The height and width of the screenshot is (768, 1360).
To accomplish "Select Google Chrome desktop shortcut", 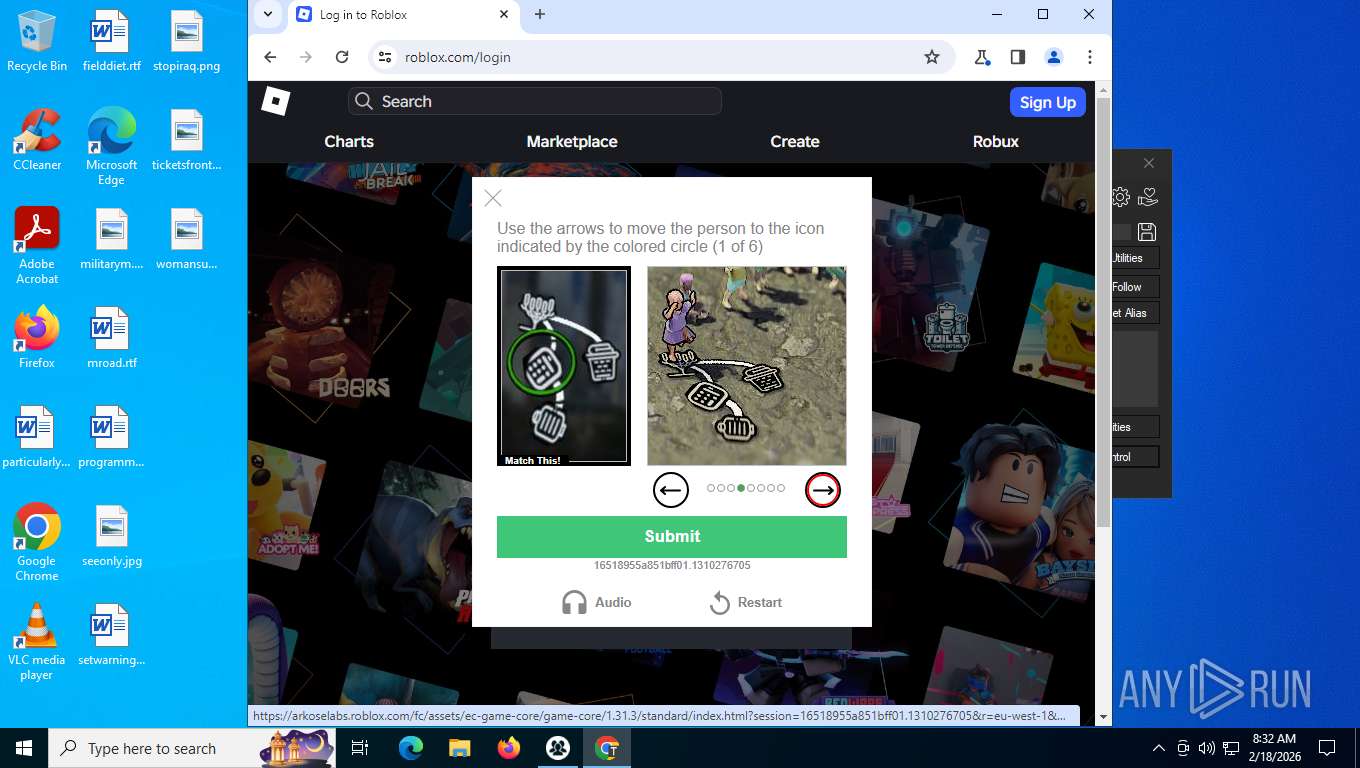I will click(x=37, y=542).
